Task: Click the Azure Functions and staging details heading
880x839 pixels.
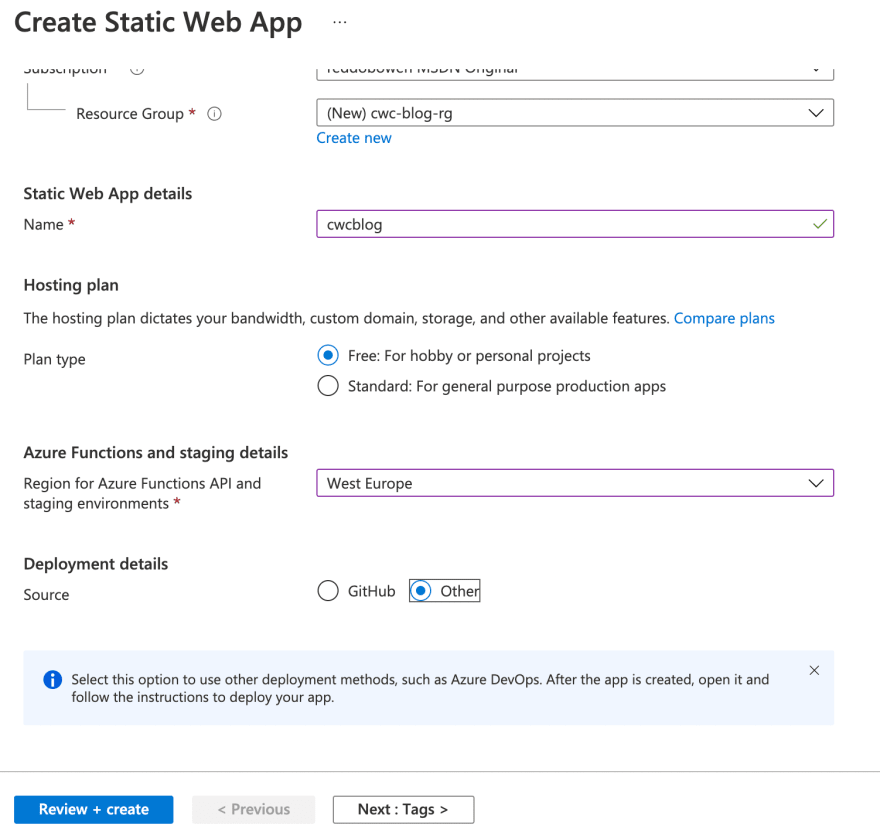Action: click(155, 453)
